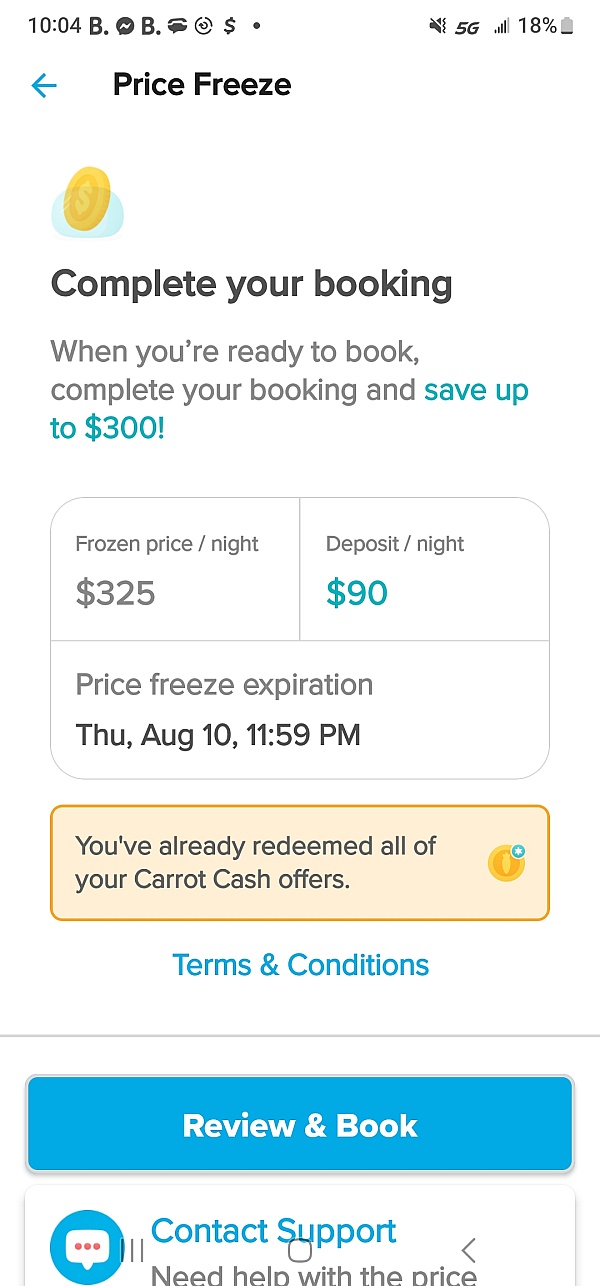Tap the golden coin illustration

88,200
